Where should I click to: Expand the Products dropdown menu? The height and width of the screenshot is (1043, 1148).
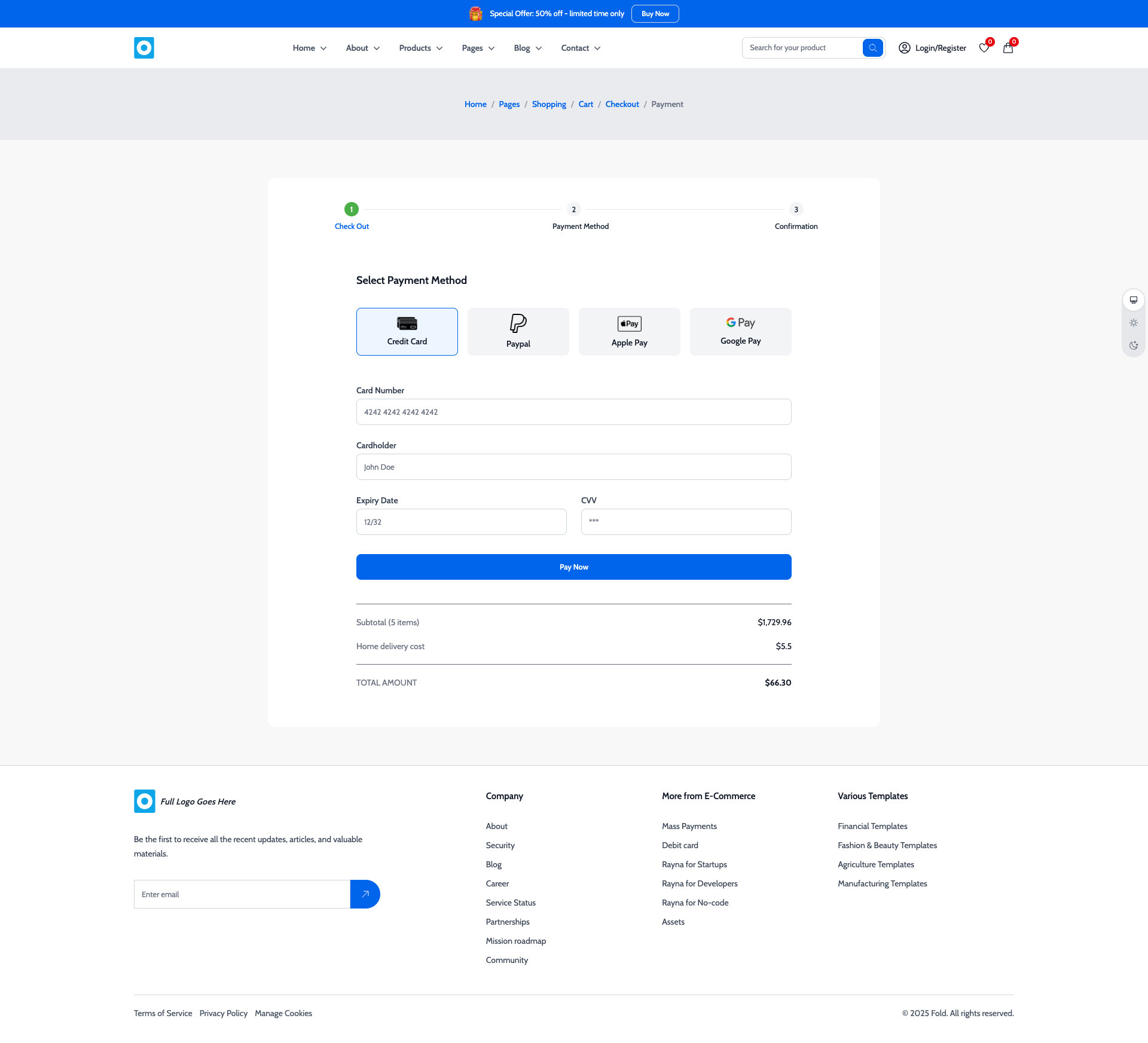tap(420, 48)
